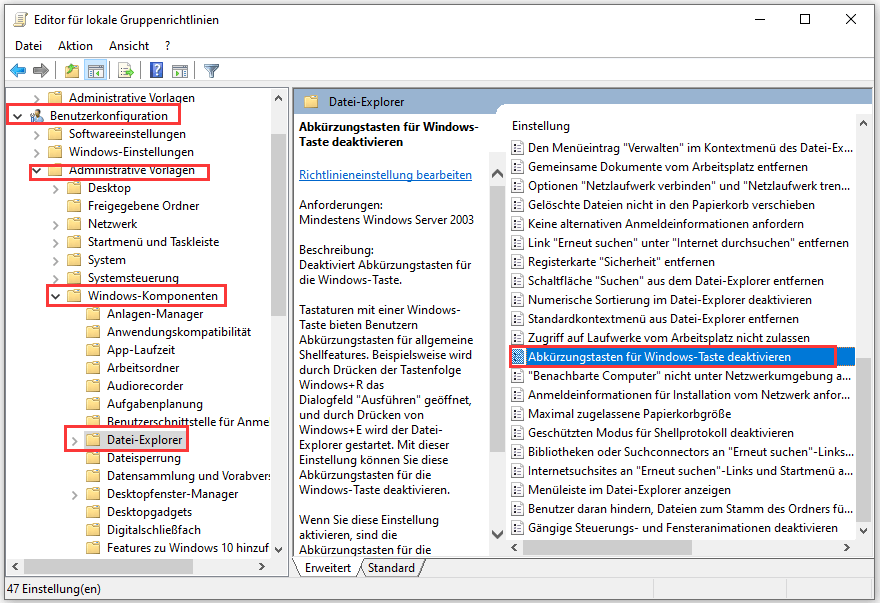
Task: Open the Aktion menu
Action: tap(75, 45)
